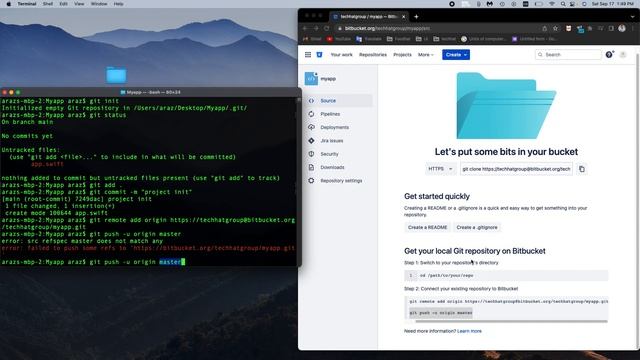Bookmark this page with the star icon

tap(555, 29)
